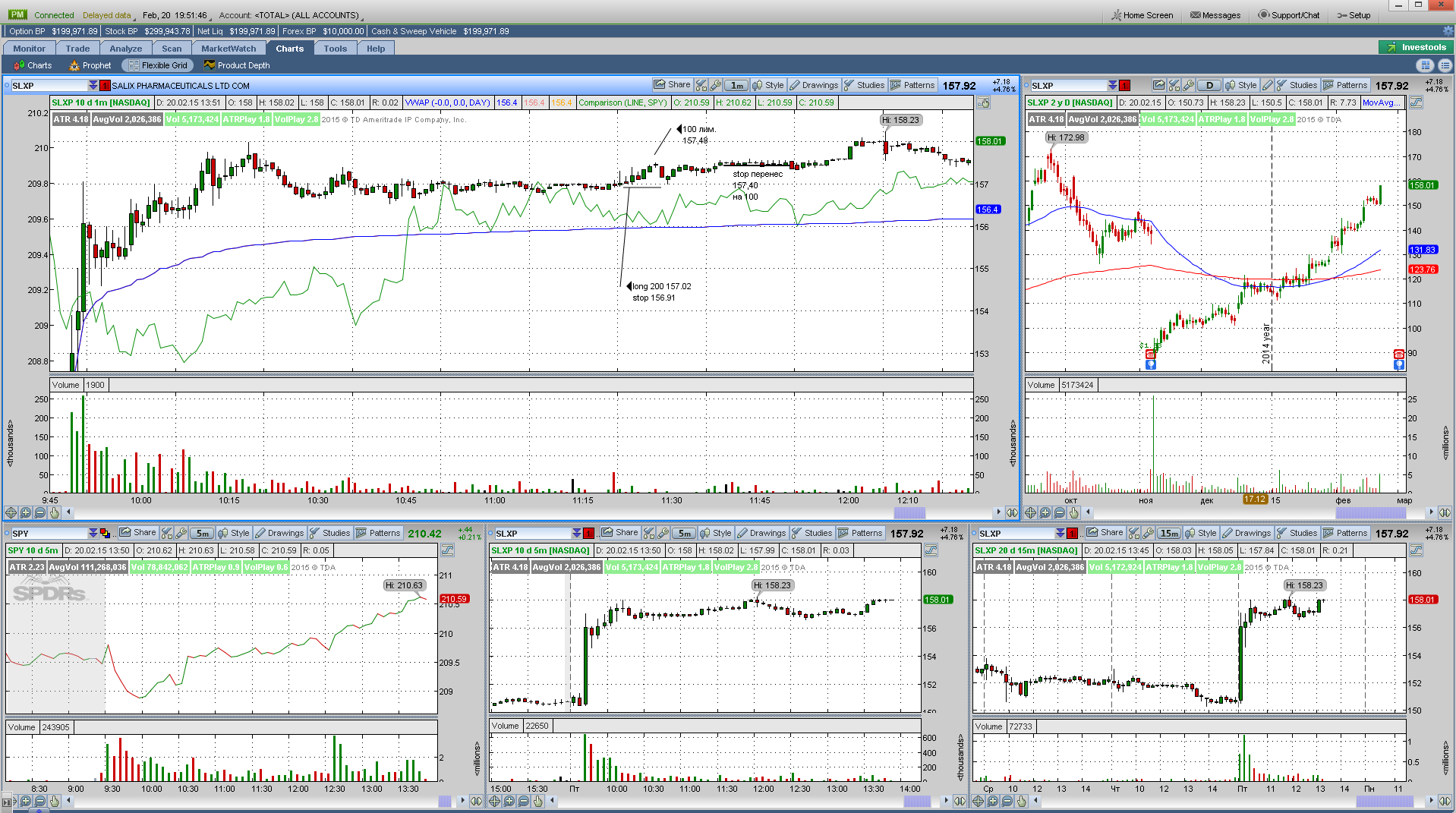Select the Flexible Grid view

click(157, 65)
